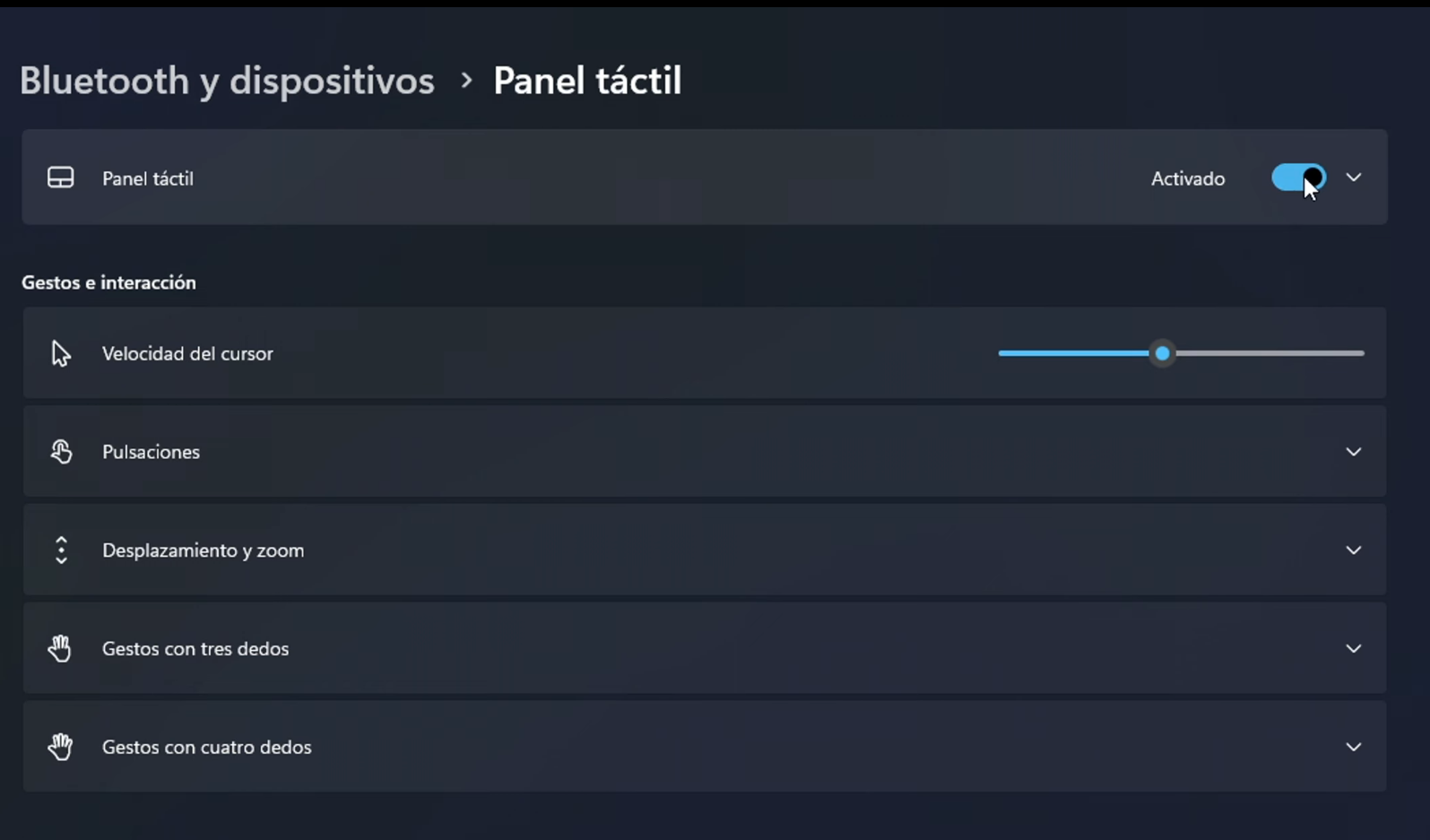Click the tapping finger icon next to Pulsaciones
This screenshot has height=840, width=1430.
point(61,451)
